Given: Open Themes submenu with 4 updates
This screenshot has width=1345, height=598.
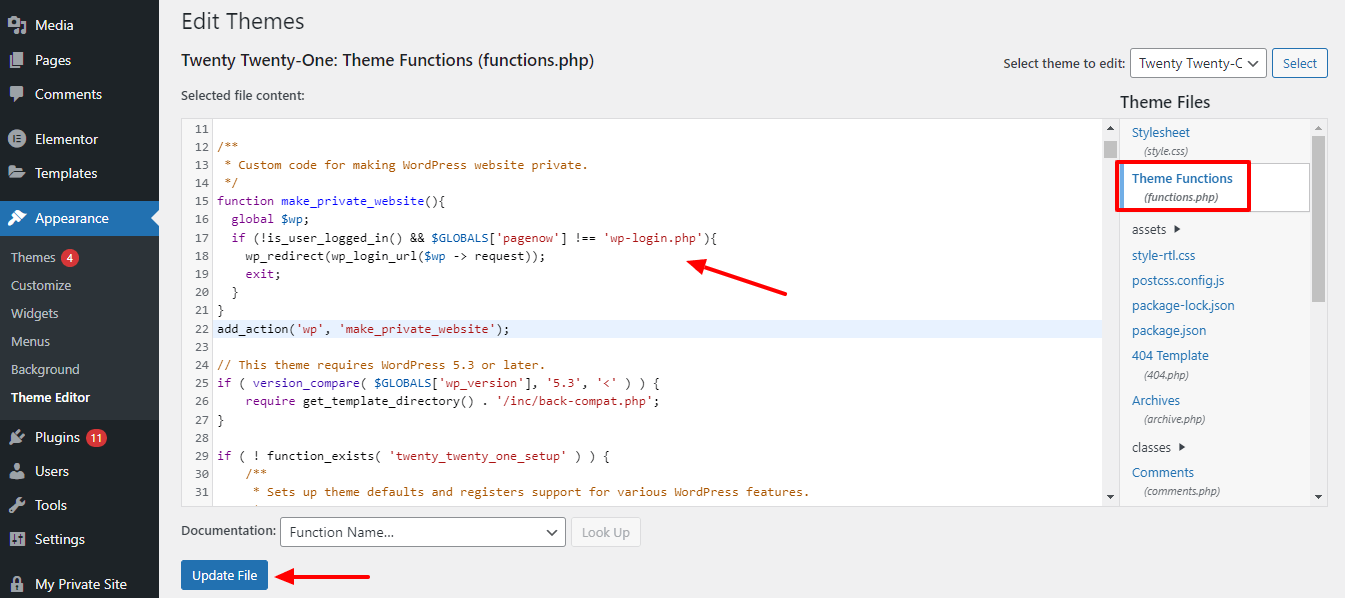Looking at the screenshot, I should point(44,257).
